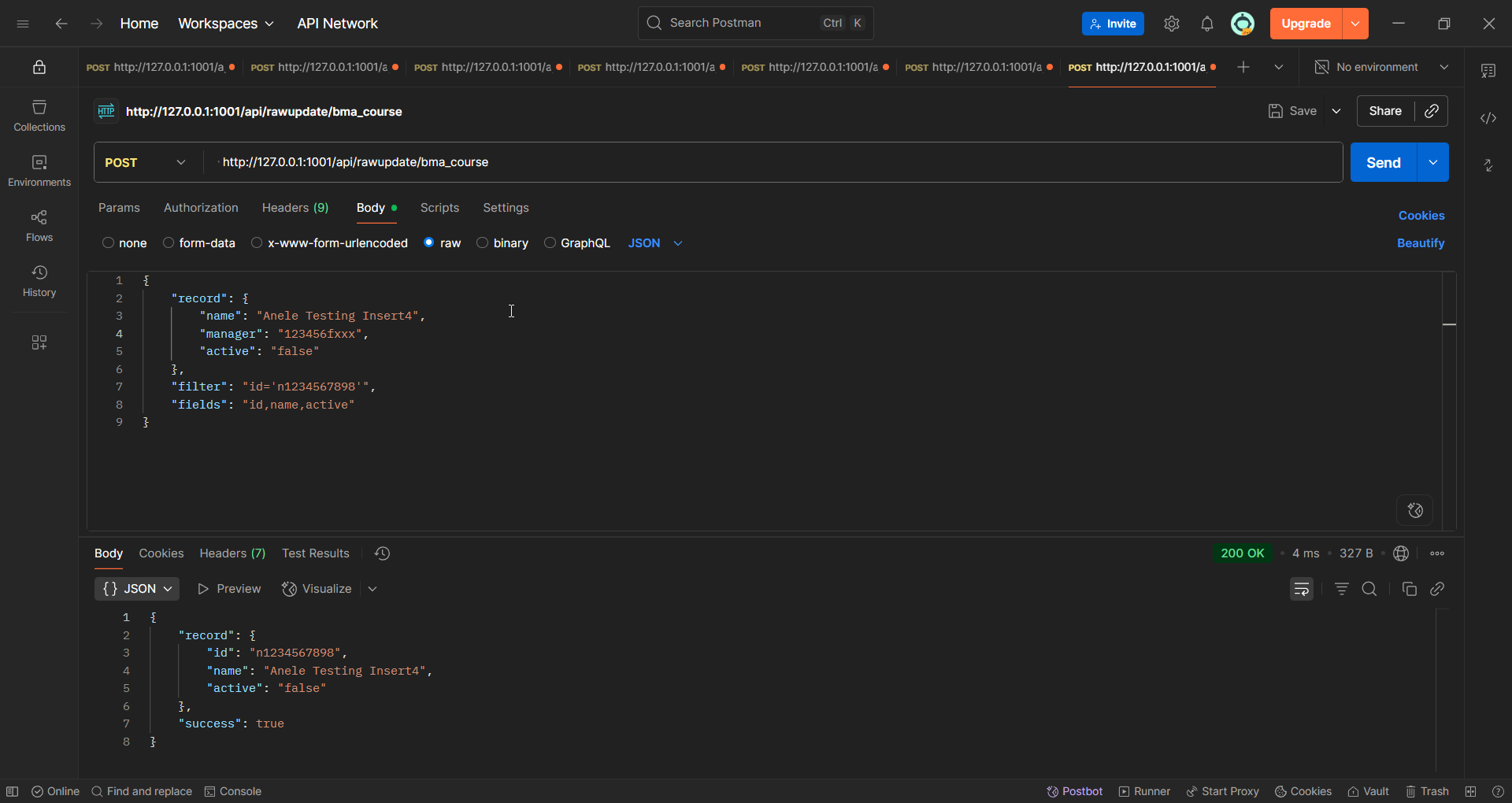Screen dimensions: 1512x803
Task: Toggle sidebar layout icon in status bar
Action: click(x=13, y=791)
